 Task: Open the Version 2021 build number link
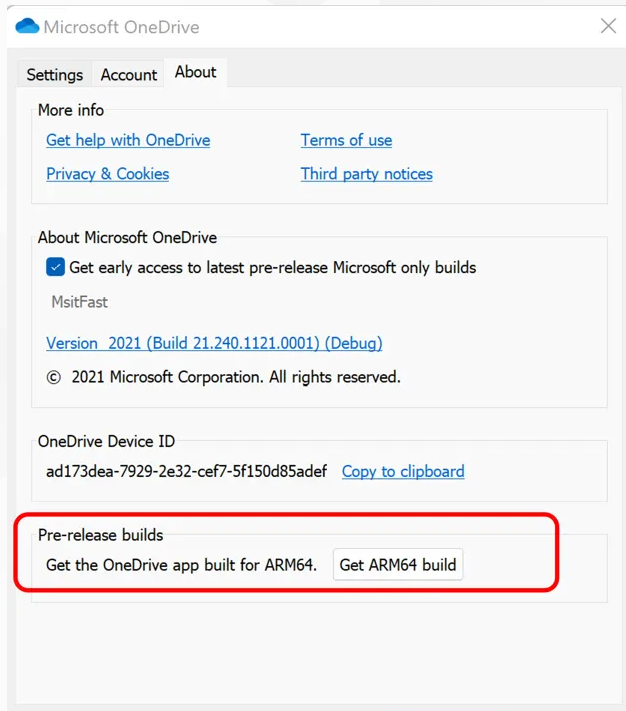coord(214,343)
